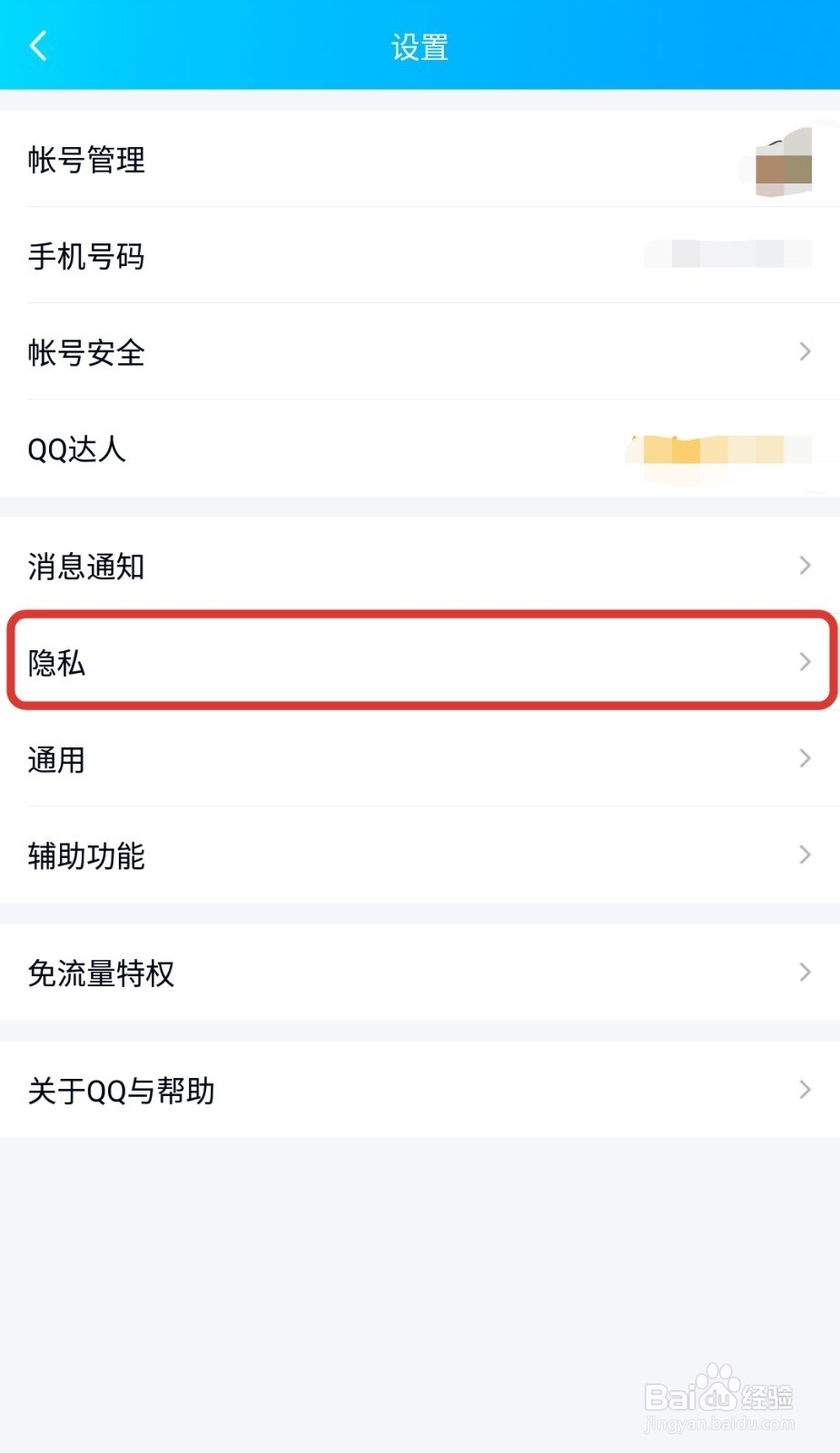
Task: Tap the chevron next to 辅助功能
Action: (805, 855)
